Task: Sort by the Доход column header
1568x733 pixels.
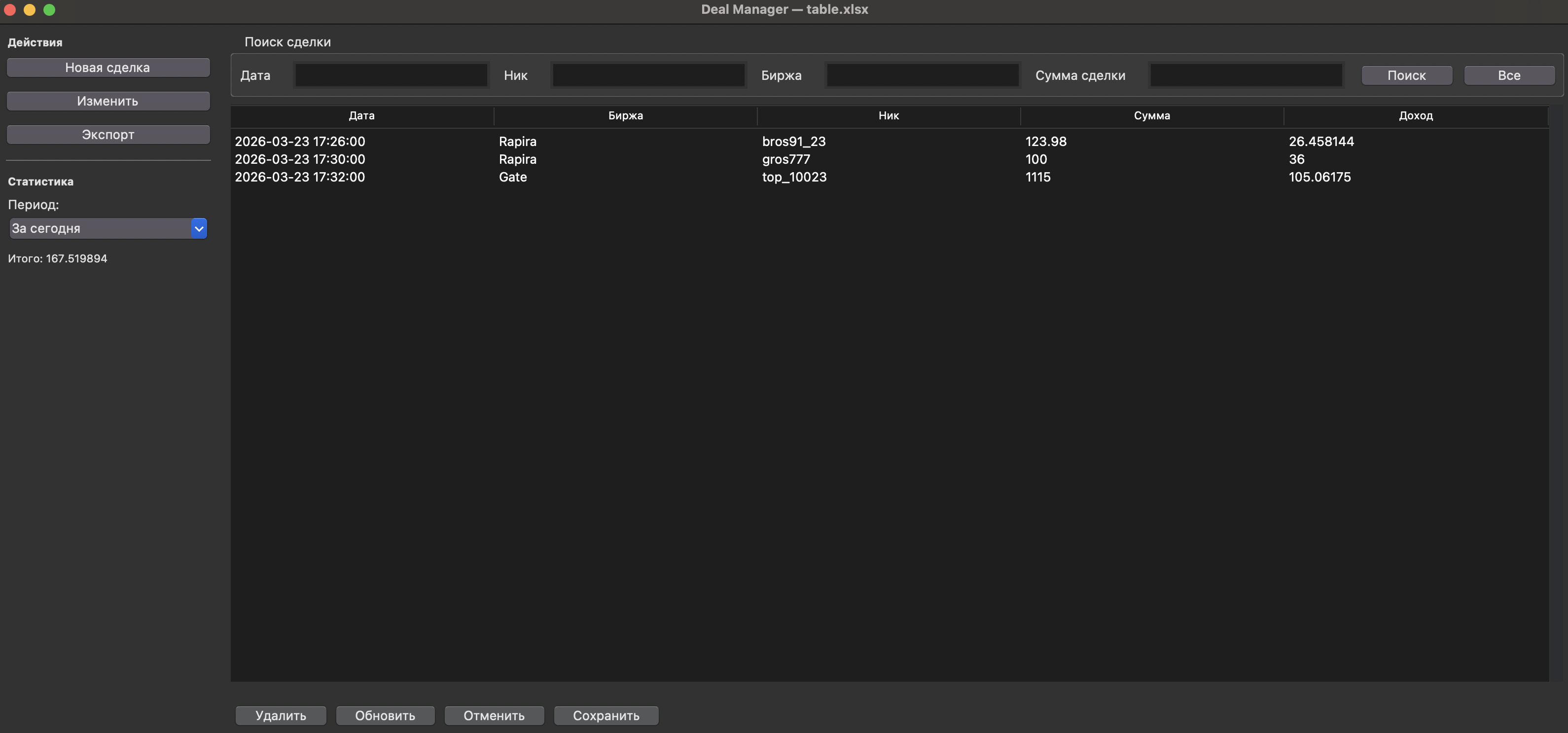Action: (x=1416, y=116)
